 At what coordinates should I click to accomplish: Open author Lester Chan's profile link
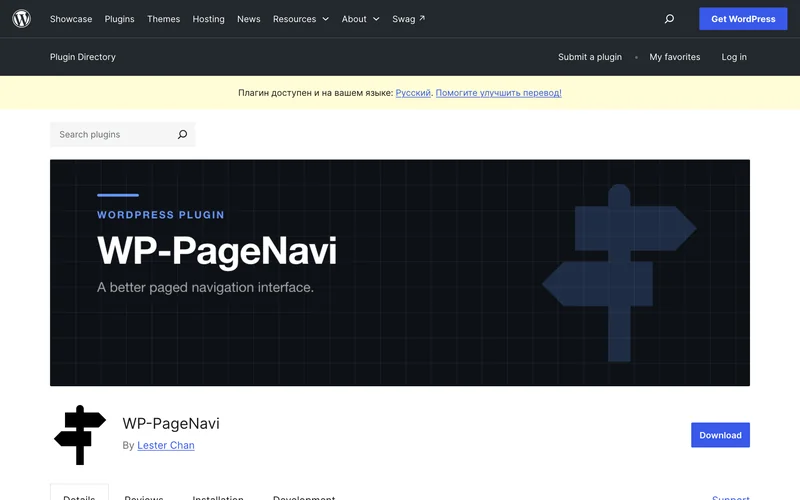166,445
